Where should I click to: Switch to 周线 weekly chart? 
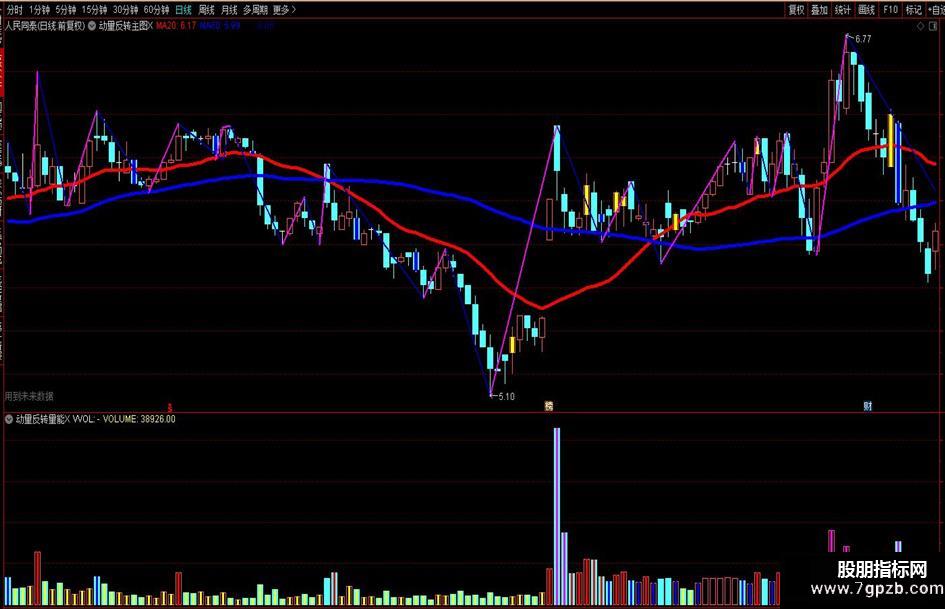[x=206, y=10]
